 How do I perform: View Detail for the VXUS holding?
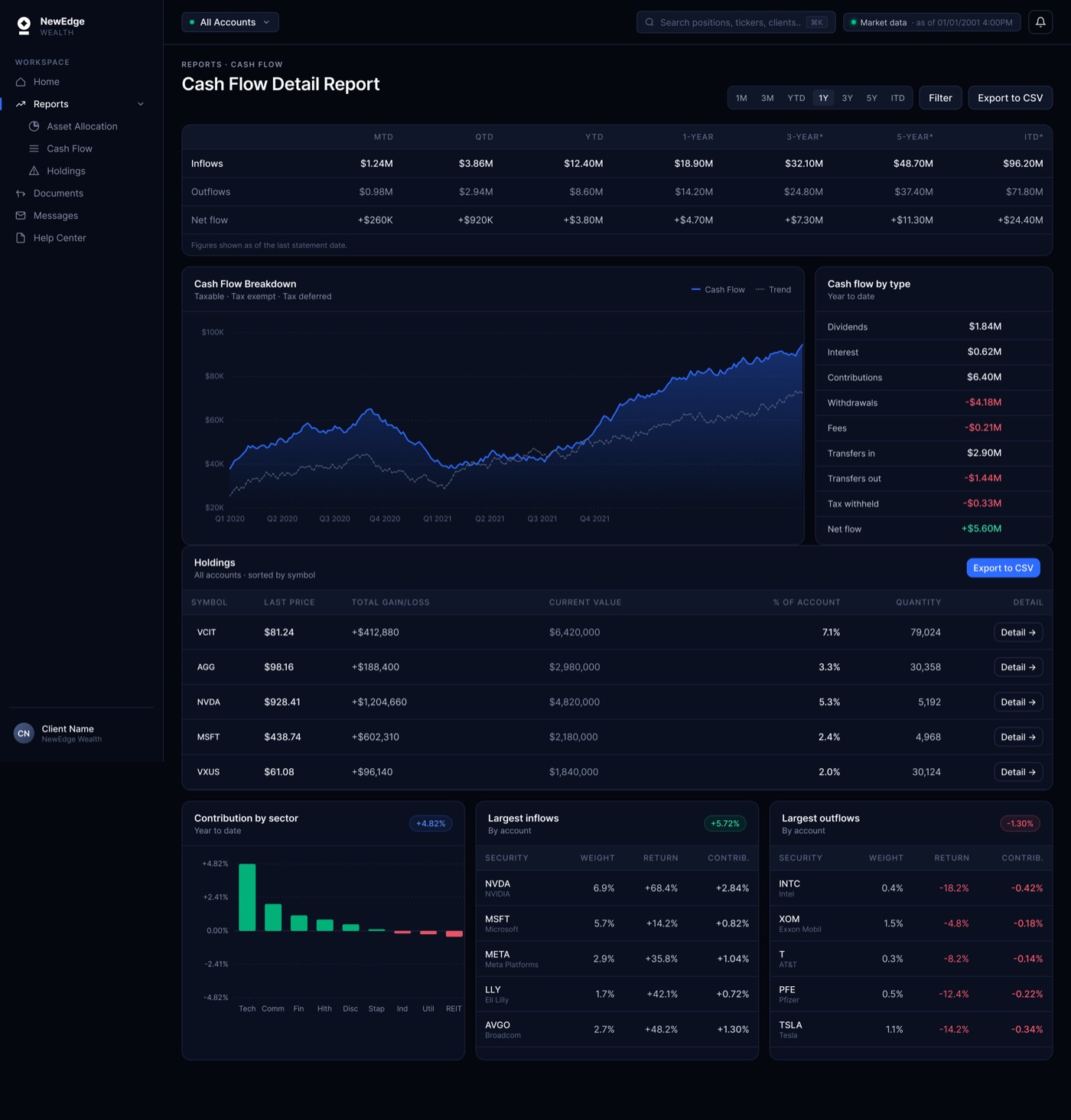click(x=1018, y=772)
